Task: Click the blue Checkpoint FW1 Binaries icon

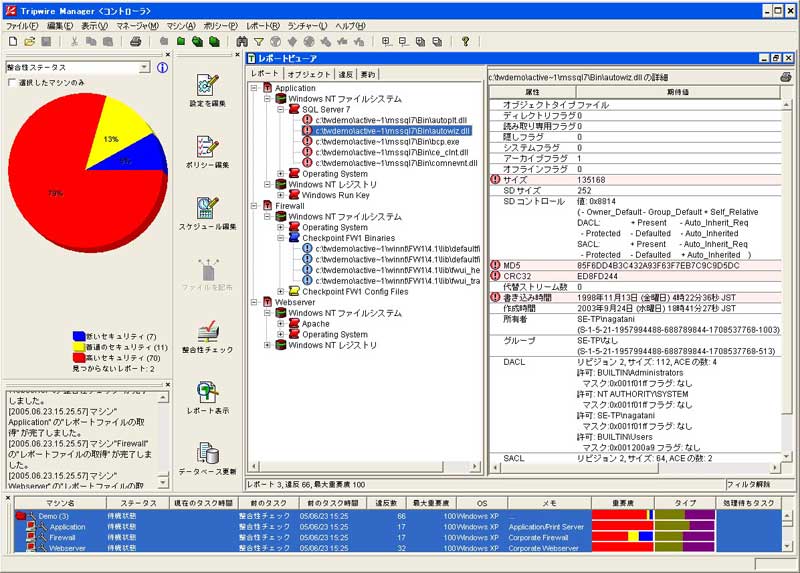Action: tap(294, 238)
